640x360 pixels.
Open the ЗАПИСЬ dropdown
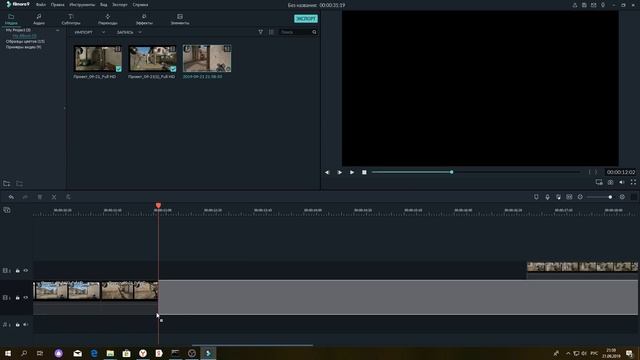(x=129, y=32)
